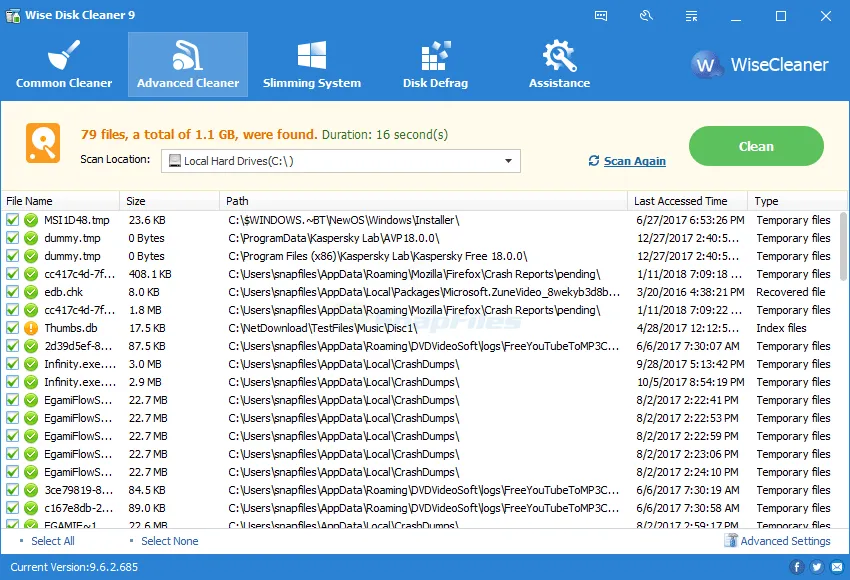
Task: Open the Slimming System tab
Action: [x=312, y=65]
